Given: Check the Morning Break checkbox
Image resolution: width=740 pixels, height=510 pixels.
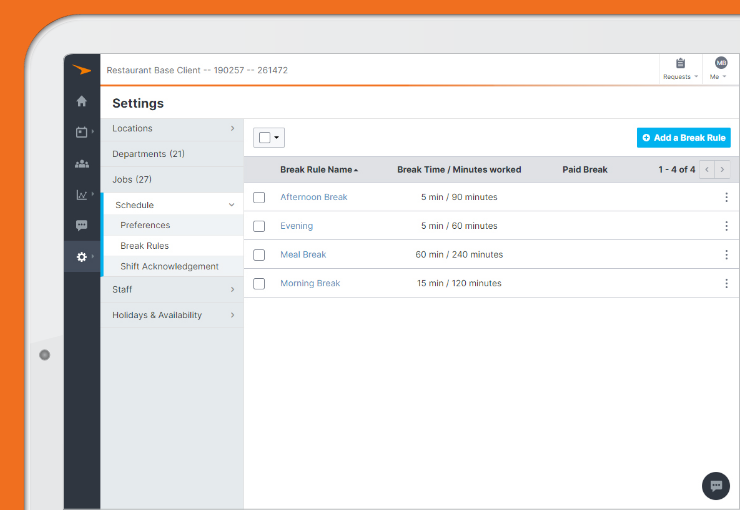Looking at the screenshot, I should [259, 284].
